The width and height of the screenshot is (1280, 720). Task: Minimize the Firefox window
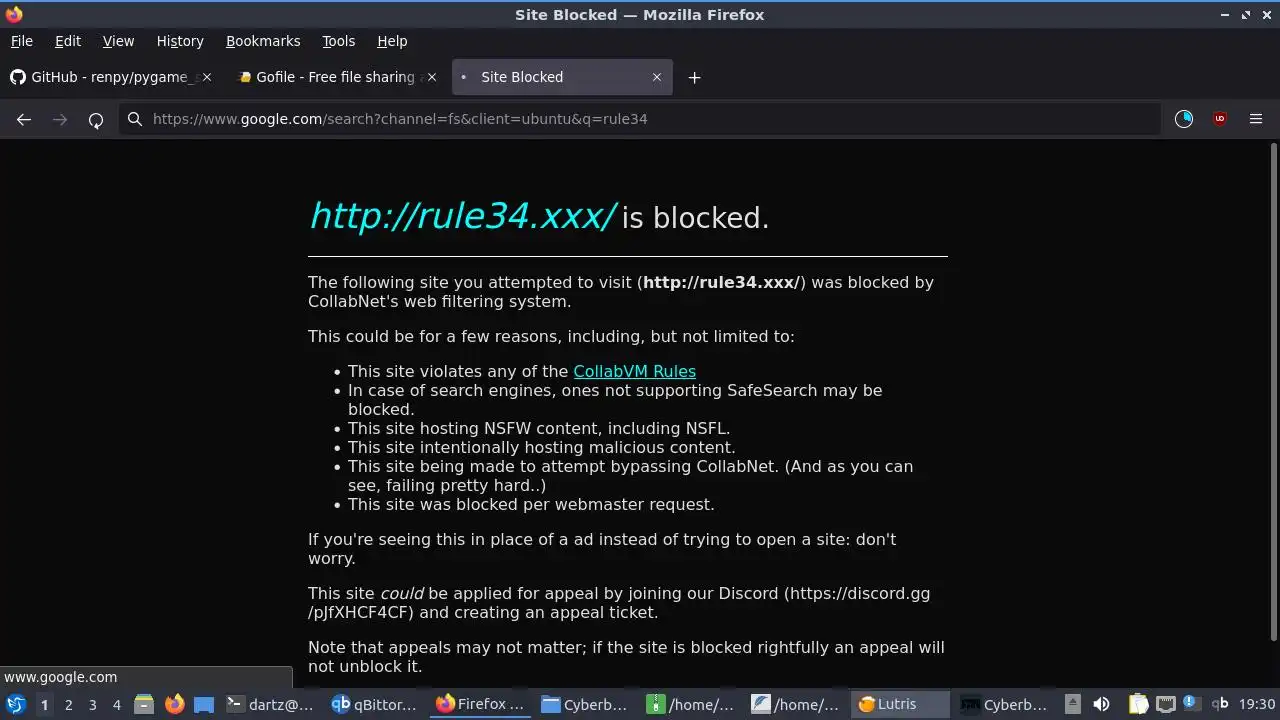pyautogui.click(x=1225, y=15)
